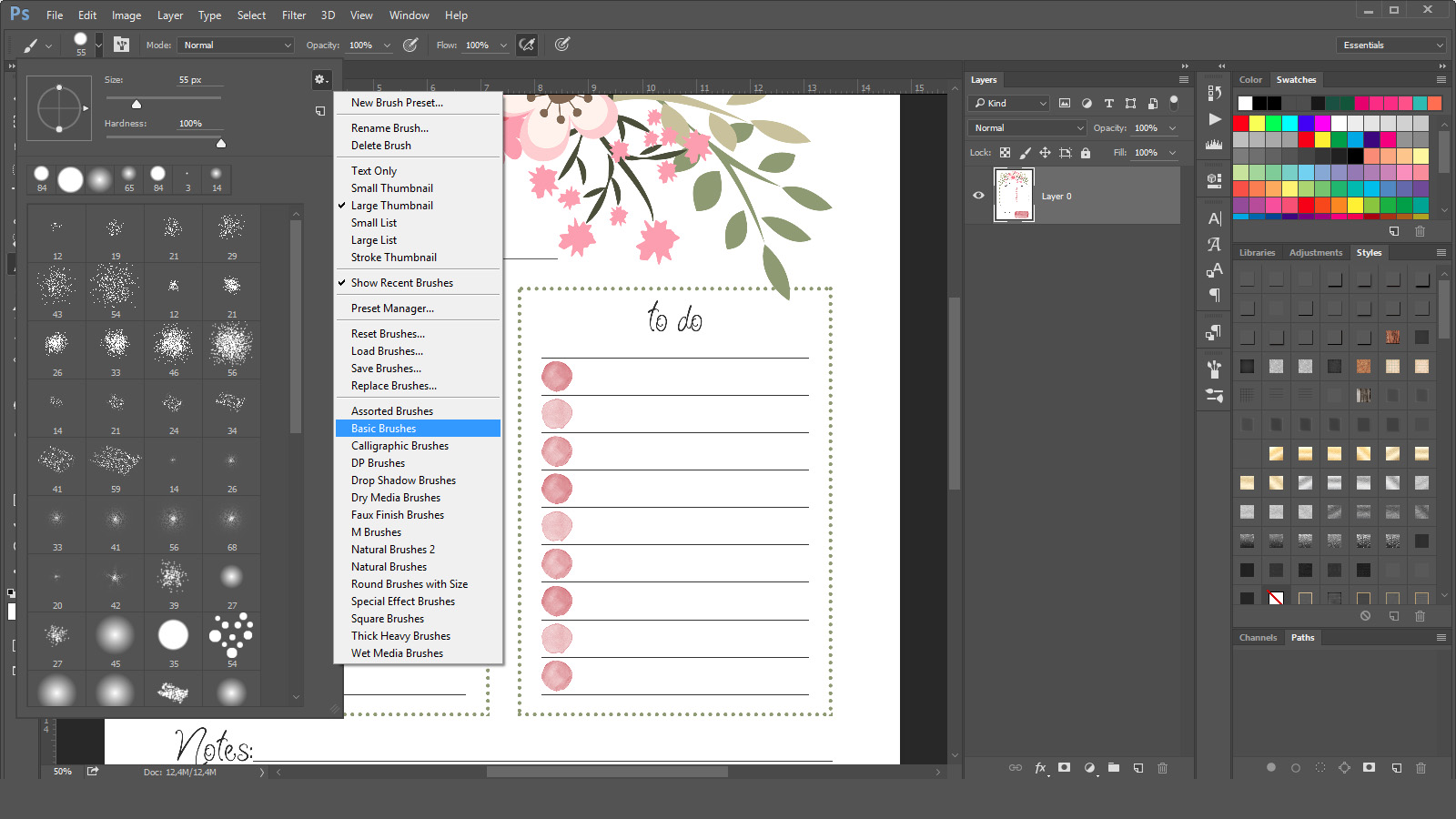Open the layer blend mode dropdown
1456x819 pixels.
pyautogui.click(x=1028, y=128)
